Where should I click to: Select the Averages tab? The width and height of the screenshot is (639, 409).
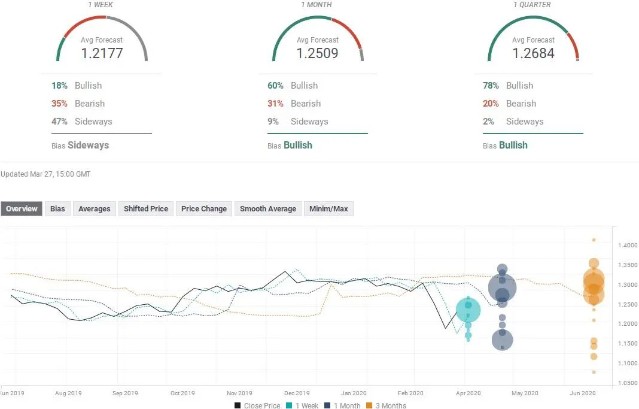click(93, 209)
